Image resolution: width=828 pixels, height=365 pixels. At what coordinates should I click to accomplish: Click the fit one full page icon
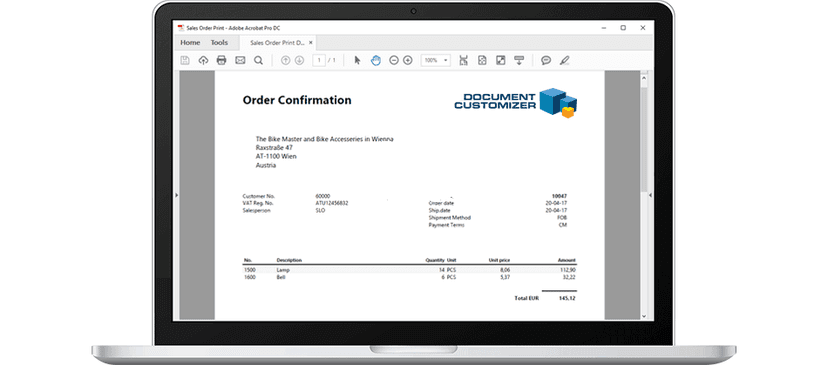click(482, 60)
